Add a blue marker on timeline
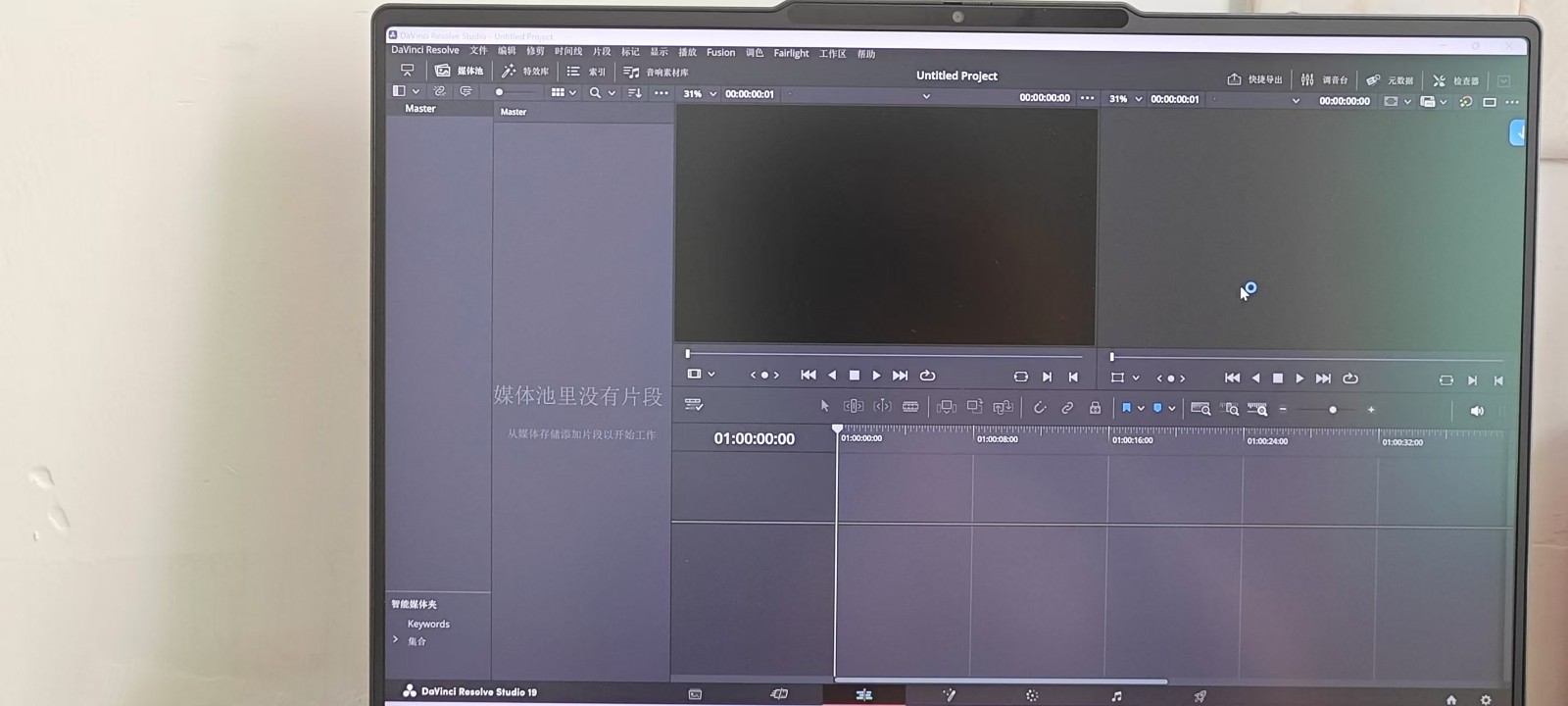The image size is (1568, 706). coord(1157,408)
